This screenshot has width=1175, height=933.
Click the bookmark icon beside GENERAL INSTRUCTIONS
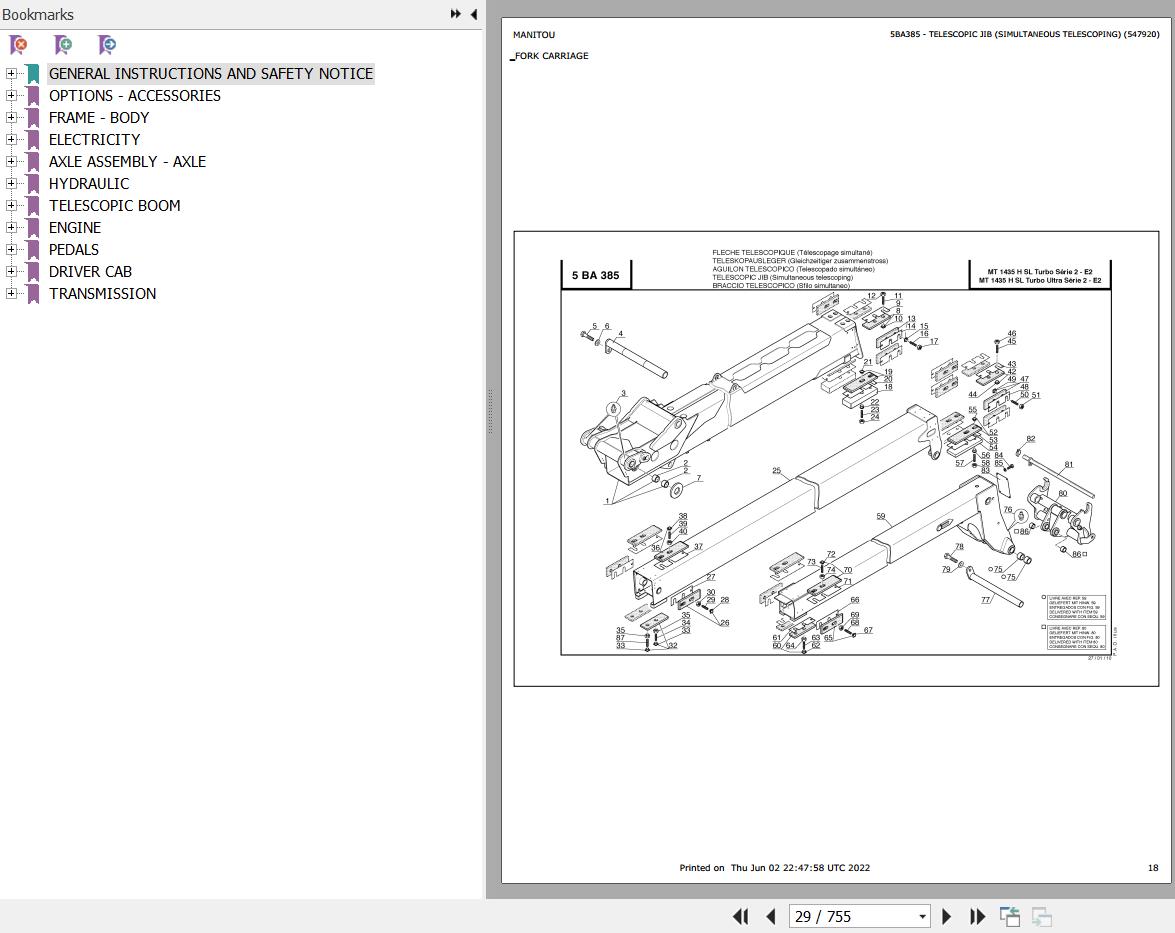pos(33,73)
